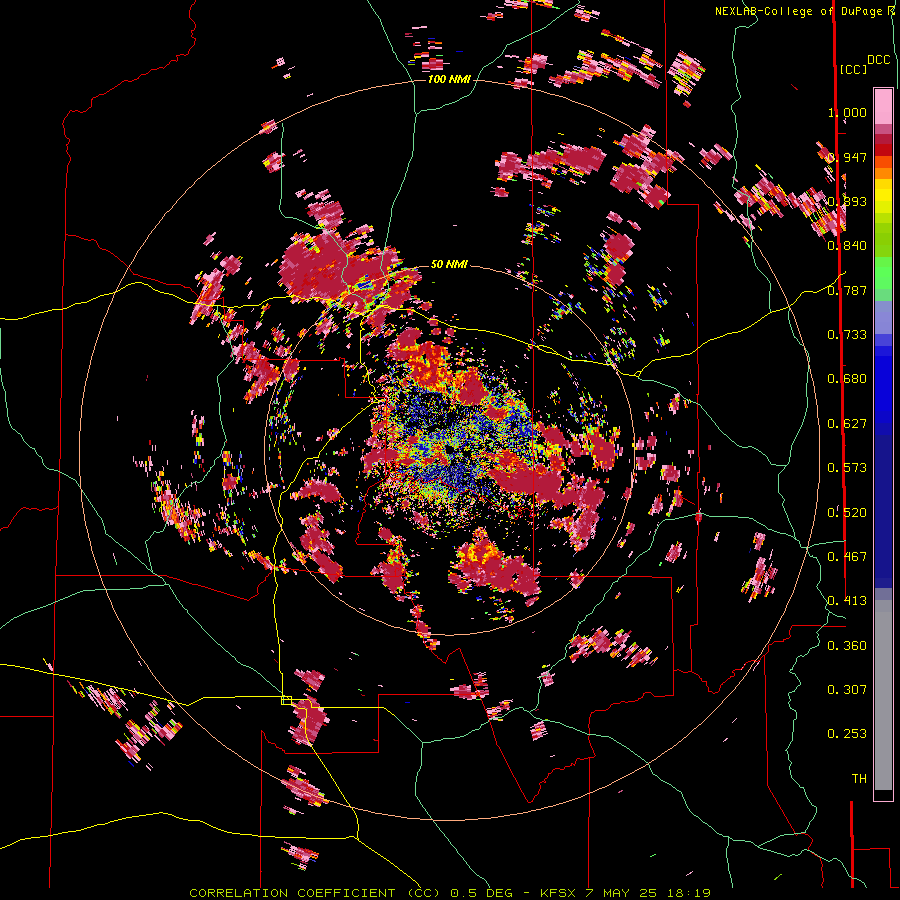Click the 0.680 legend value
900x900 pixels.
pyautogui.click(x=847, y=379)
